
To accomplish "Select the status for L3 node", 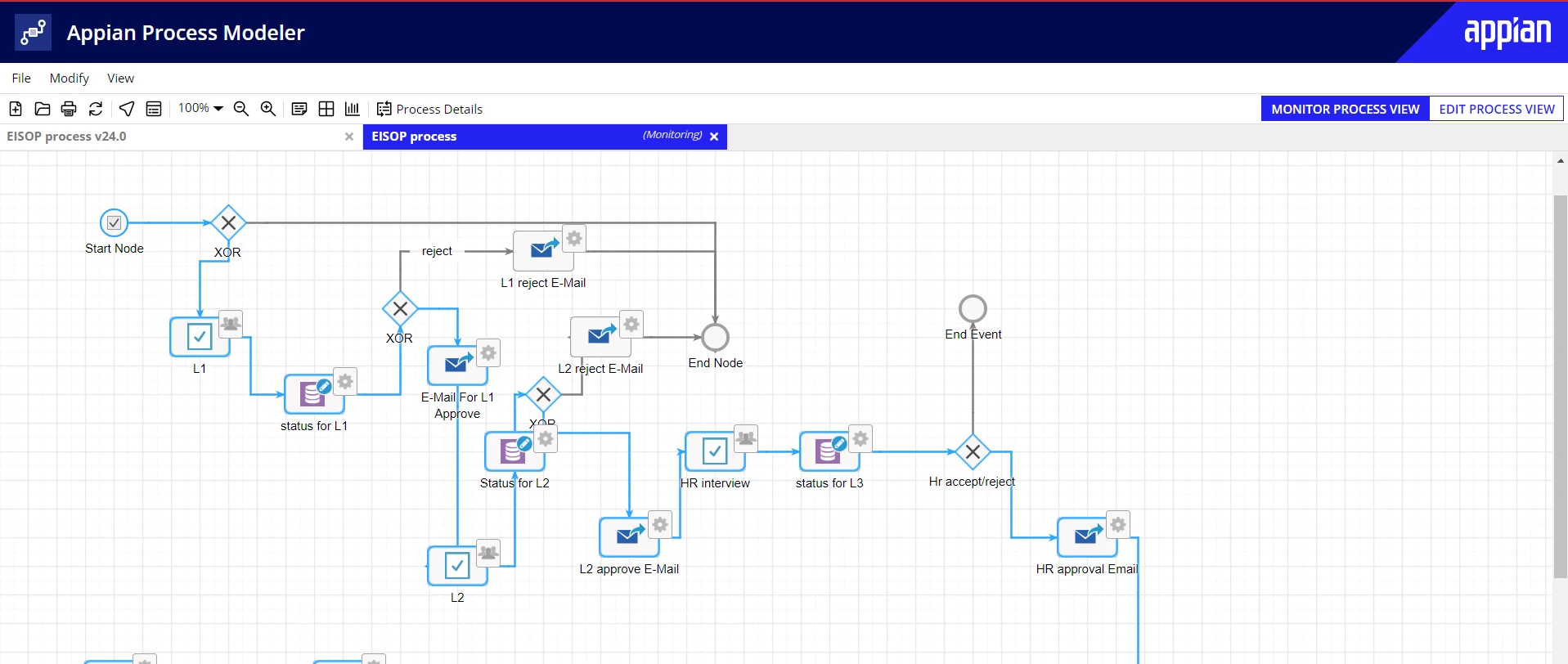I will [829, 451].
